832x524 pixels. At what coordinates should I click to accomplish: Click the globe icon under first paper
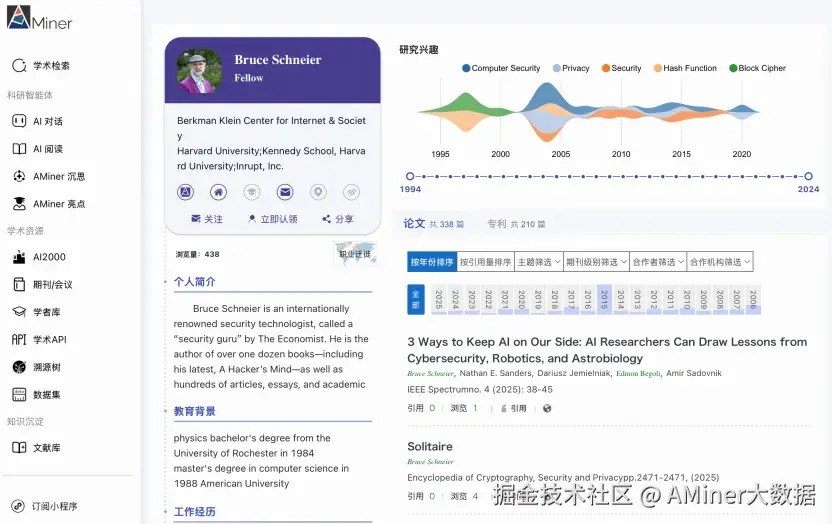click(x=547, y=408)
